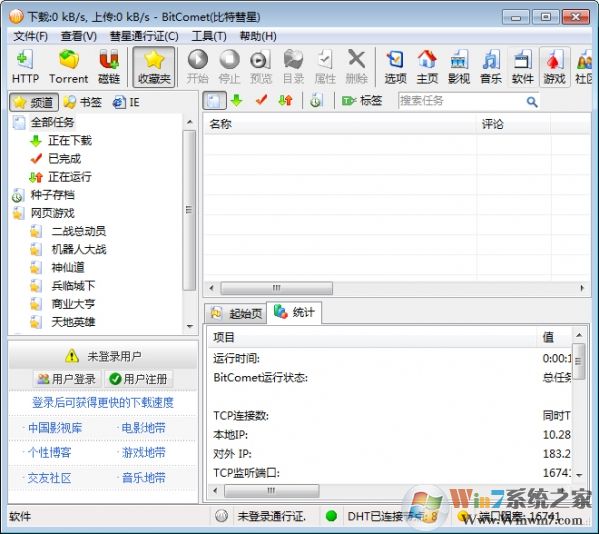This screenshot has width=599, height=534.
Task: Open the 标签 tags button
Action: [x=361, y=101]
